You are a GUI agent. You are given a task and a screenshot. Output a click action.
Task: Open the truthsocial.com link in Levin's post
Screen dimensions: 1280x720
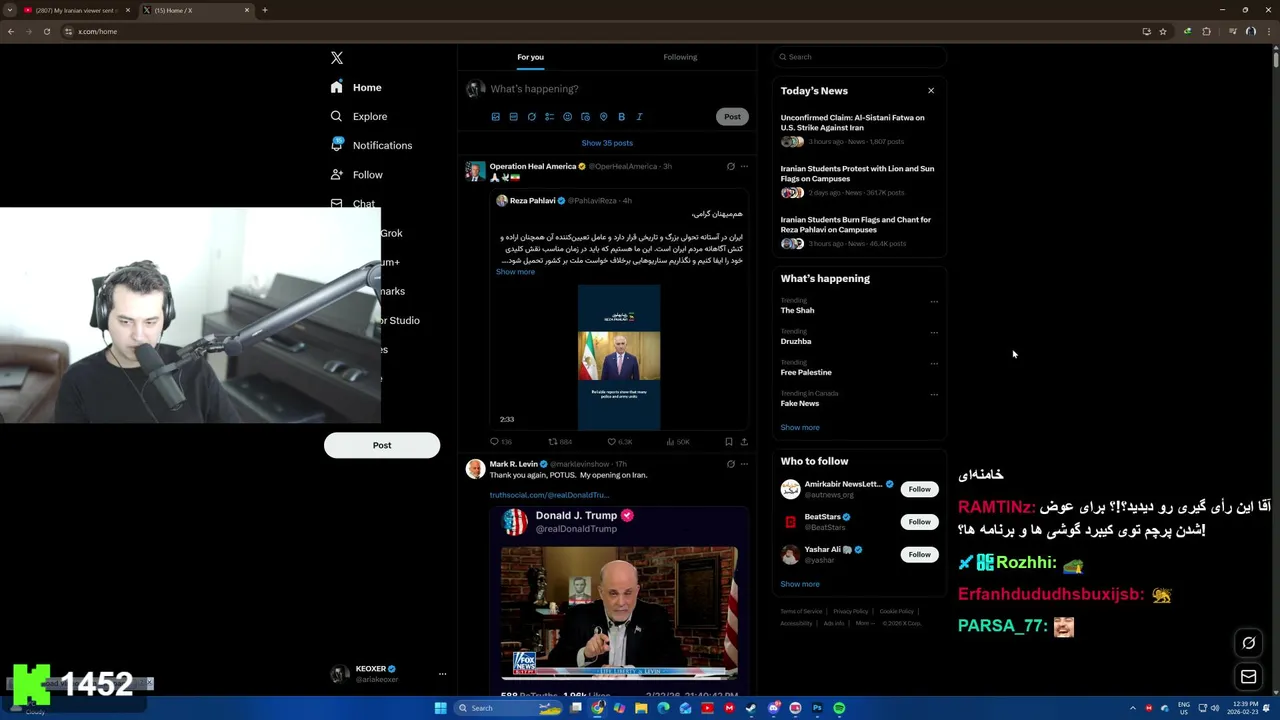pos(549,495)
